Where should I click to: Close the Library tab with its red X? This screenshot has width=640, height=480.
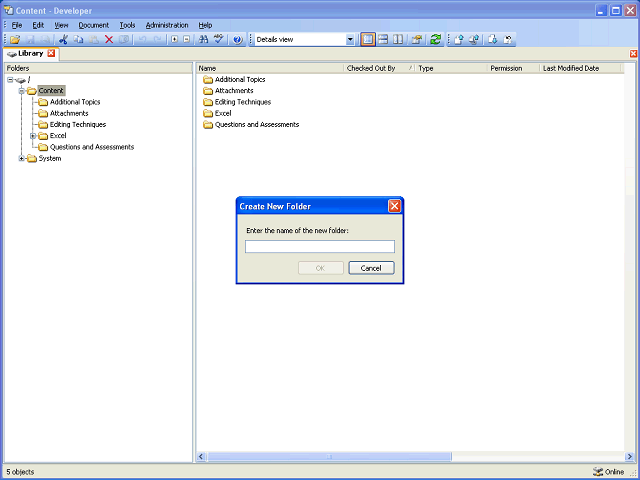(x=51, y=53)
